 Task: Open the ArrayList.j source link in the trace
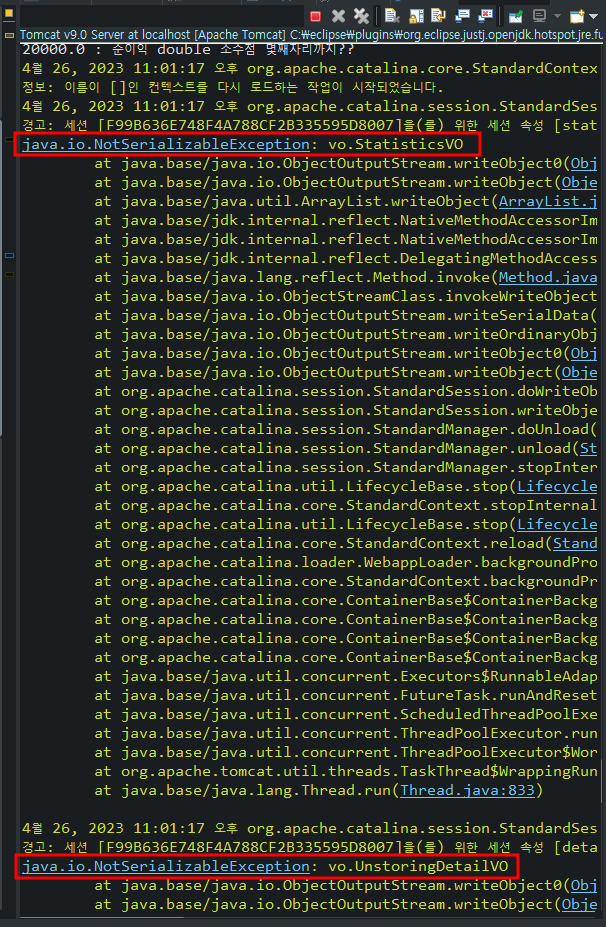(x=548, y=202)
